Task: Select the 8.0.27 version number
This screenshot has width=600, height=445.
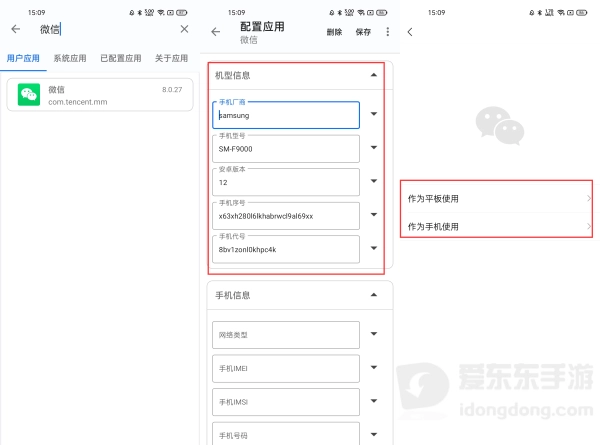Action: pyautogui.click(x=172, y=90)
